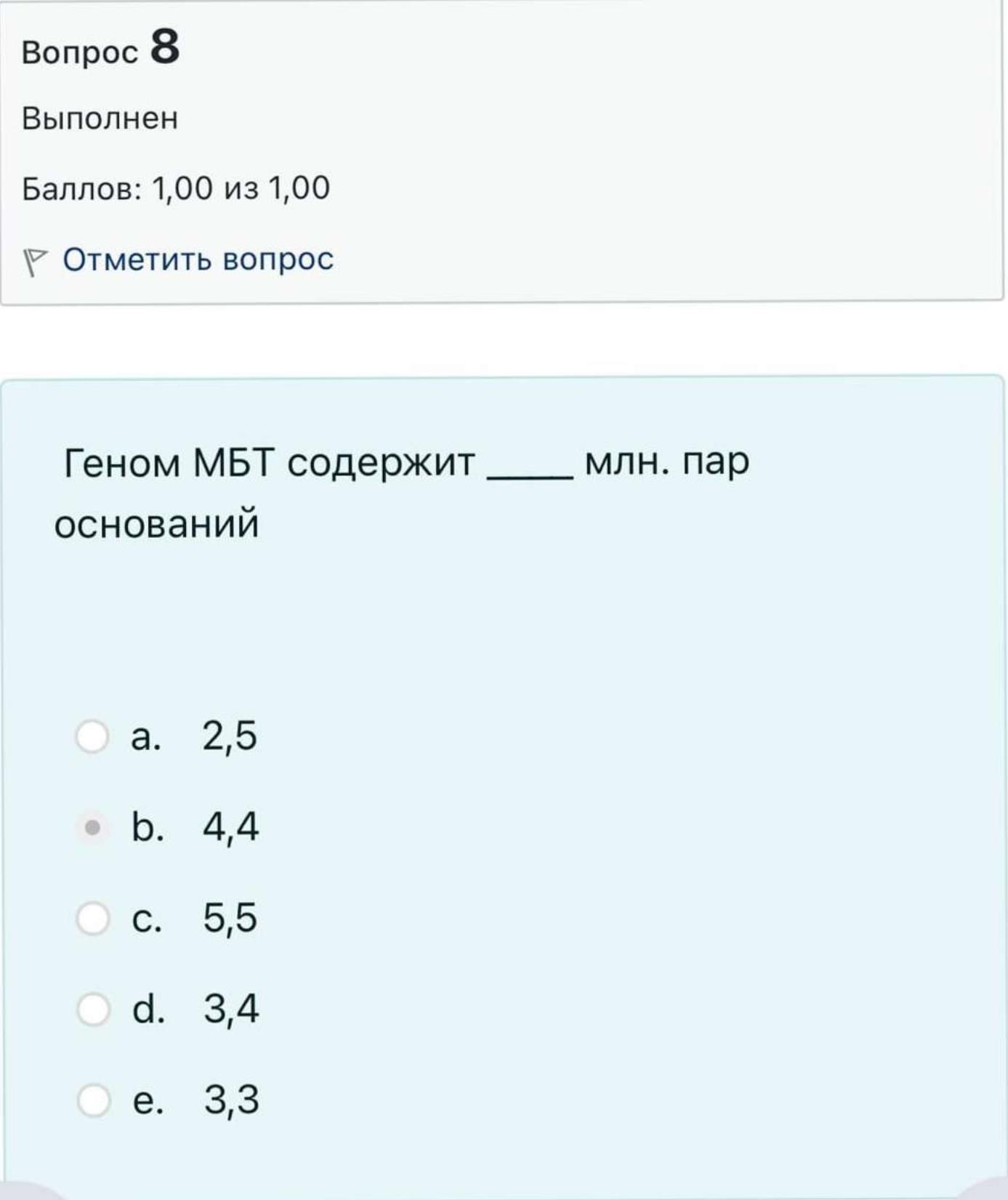Click the Геном МБТ содержит question text
This screenshot has height=1200, width=1008.
pos(269,462)
